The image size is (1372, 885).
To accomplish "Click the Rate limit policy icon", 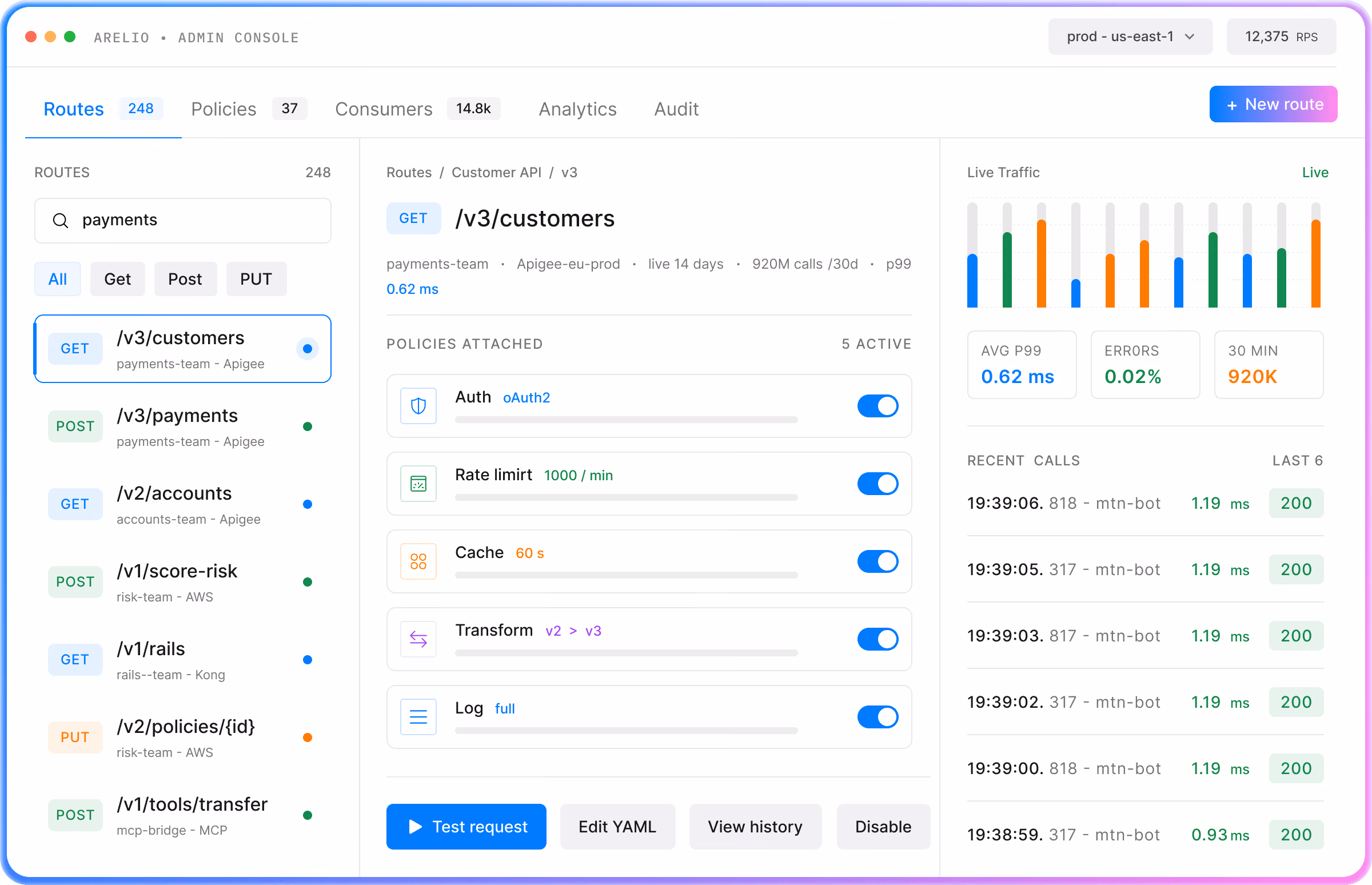I will [418, 484].
